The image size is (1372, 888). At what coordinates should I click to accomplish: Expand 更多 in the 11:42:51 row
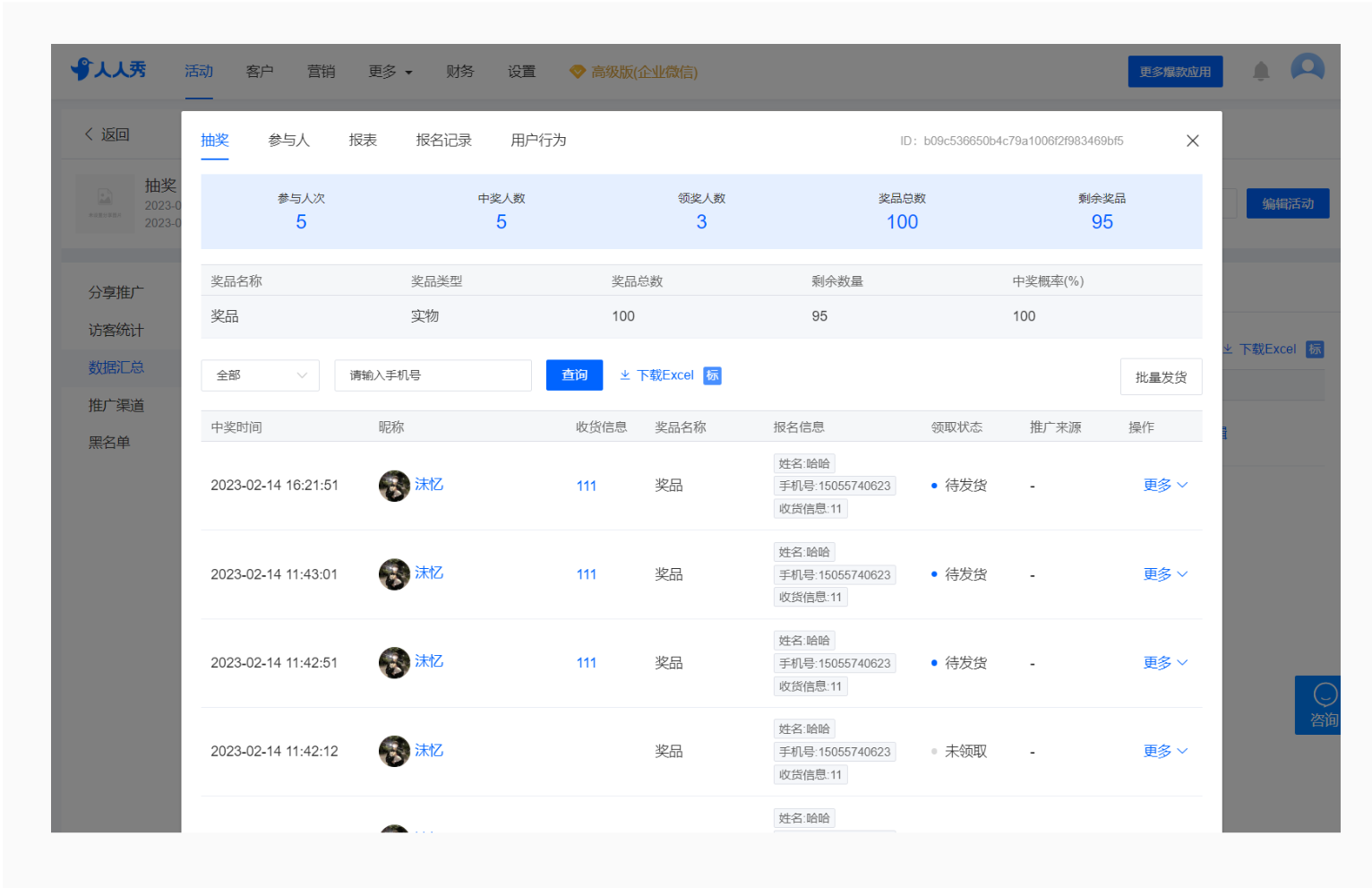(1165, 662)
